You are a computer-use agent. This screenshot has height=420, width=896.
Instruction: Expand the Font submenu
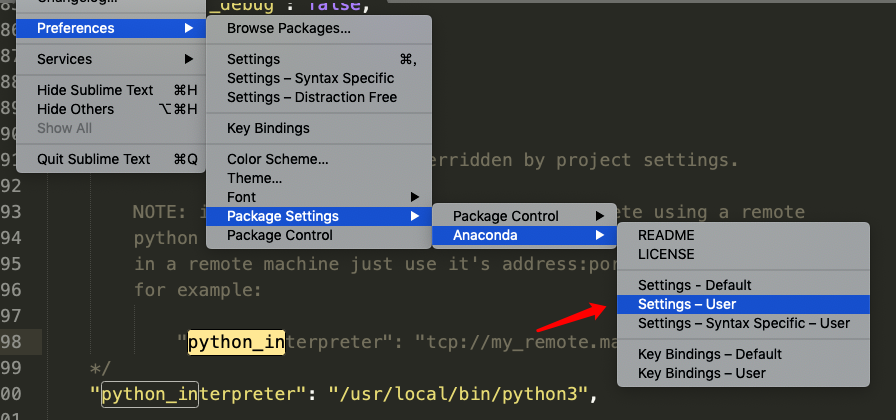pos(318,197)
